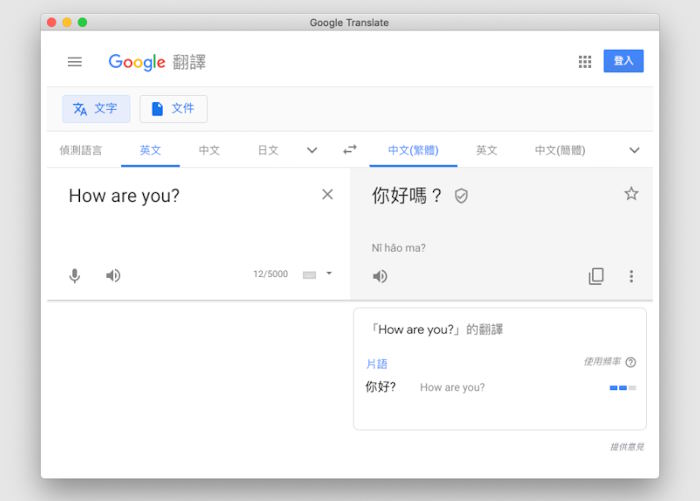Open more options for the translation
The height and width of the screenshot is (501, 700).
[631, 276]
